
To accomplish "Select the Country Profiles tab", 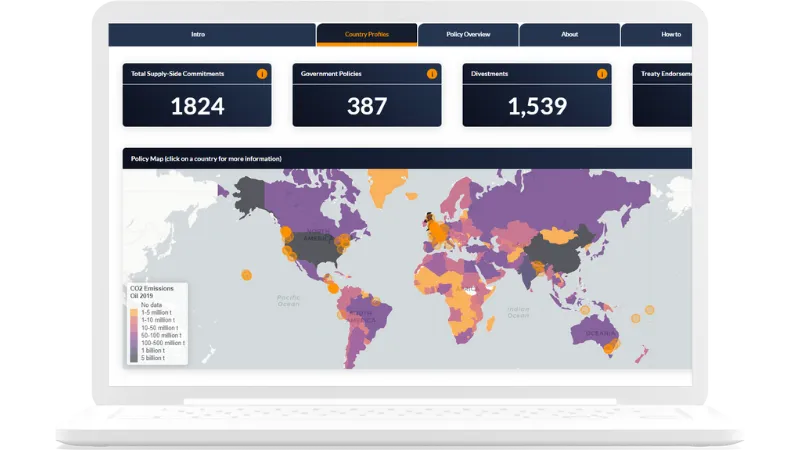I will [367, 35].
